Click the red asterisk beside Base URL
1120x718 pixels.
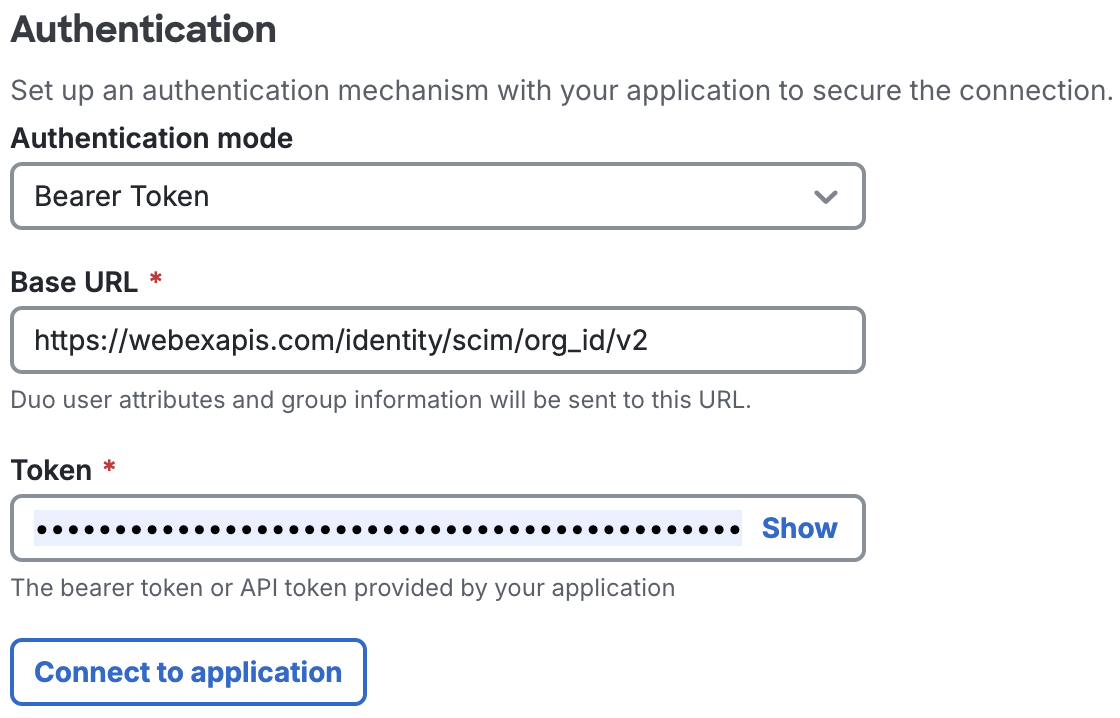(x=155, y=281)
